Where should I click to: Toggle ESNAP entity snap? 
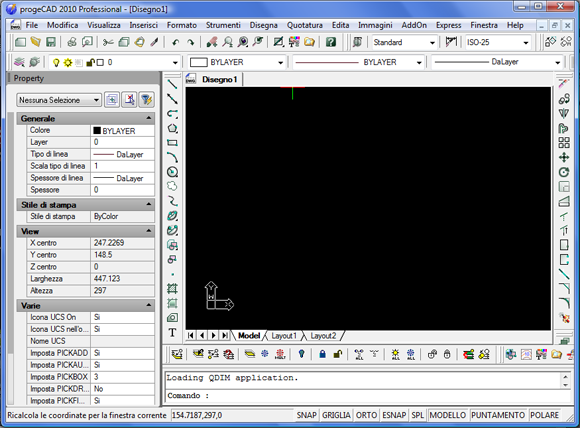click(x=394, y=415)
